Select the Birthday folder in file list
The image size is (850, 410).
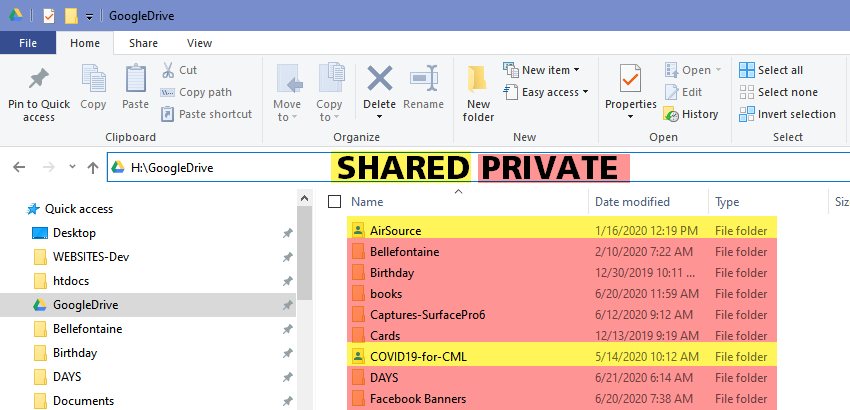[562, 273]
